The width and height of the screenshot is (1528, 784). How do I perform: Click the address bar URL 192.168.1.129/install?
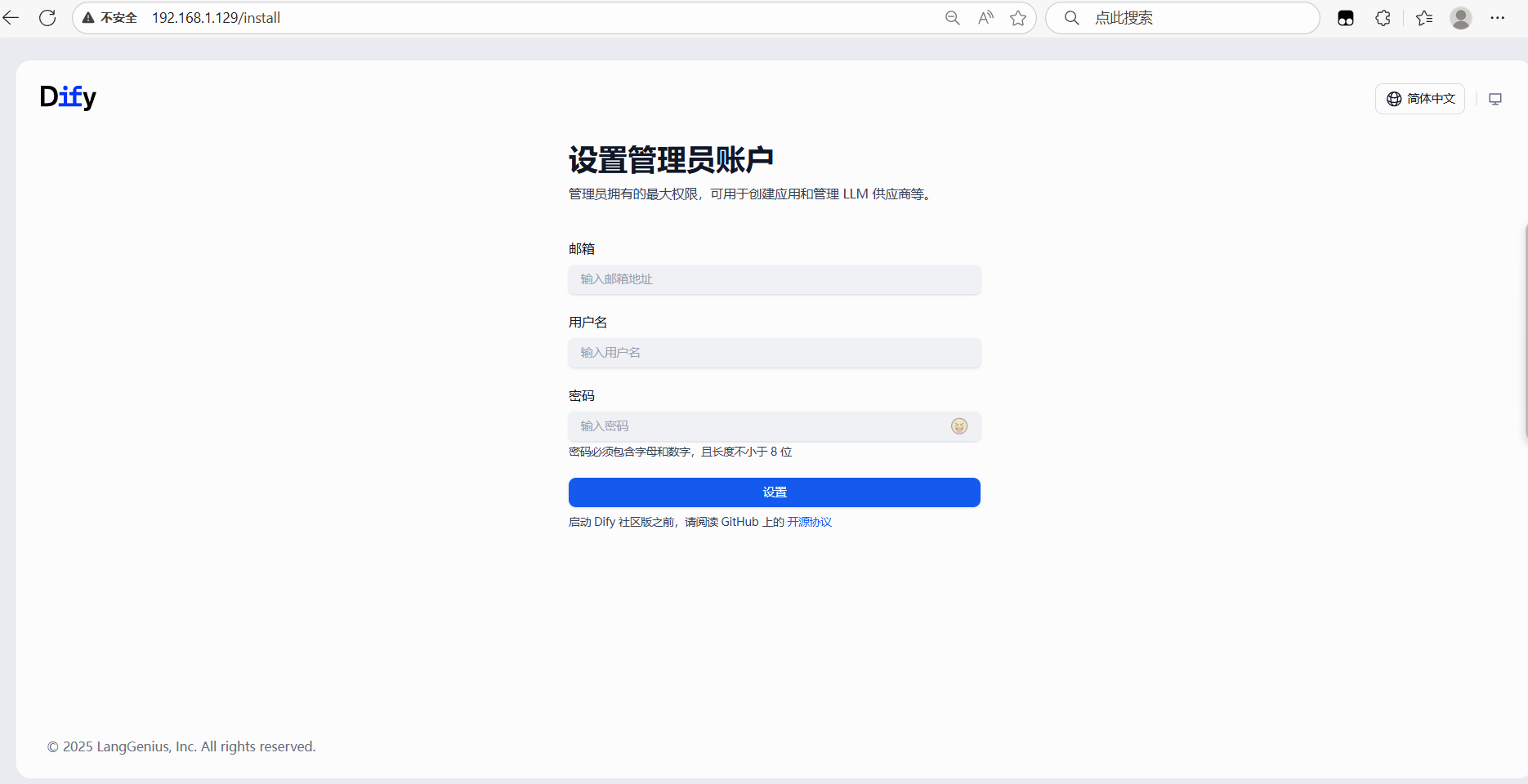(216, 18)
